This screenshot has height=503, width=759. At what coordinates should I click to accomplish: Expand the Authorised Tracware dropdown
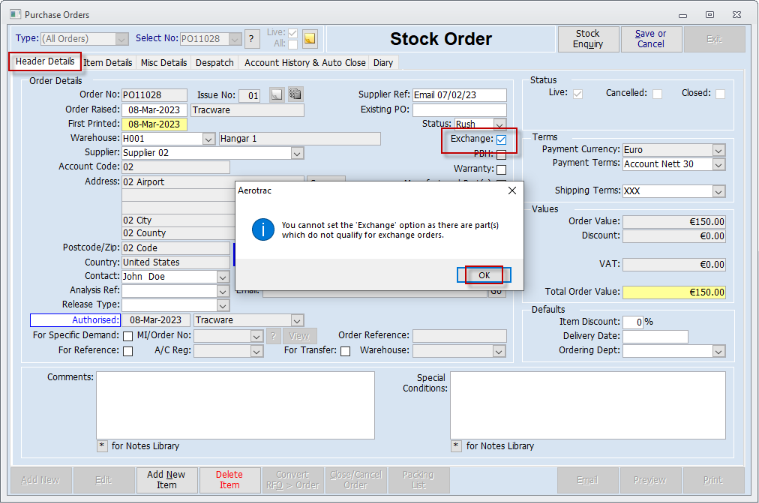point(297,320)
